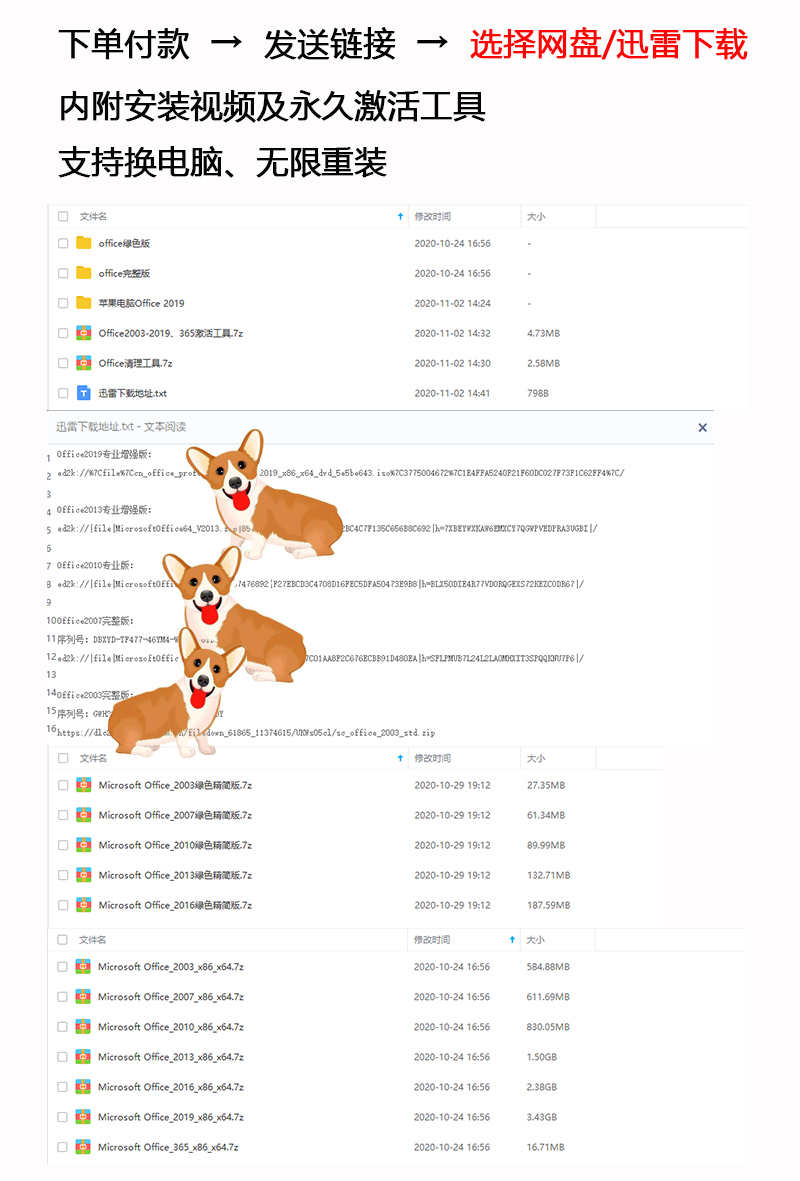This screenshot has width=800, height=1181.
Task: Click the name Microsoft Office_2016_x86_x64.7z
Action: click(171, 1087)
